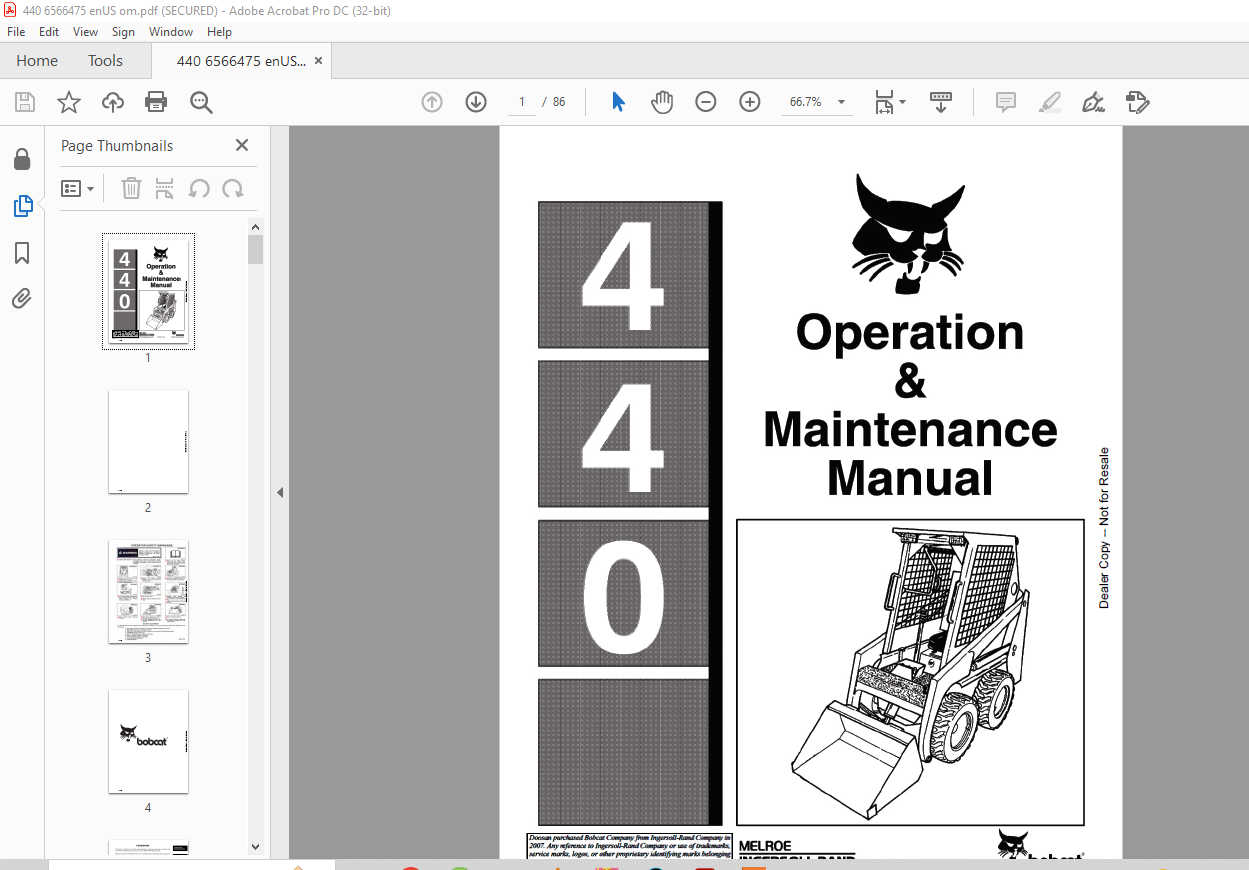Select the 440 6566475 enUS document tab
The width and height of the screenshot is (1249, 870).
[x=240, y=61]
